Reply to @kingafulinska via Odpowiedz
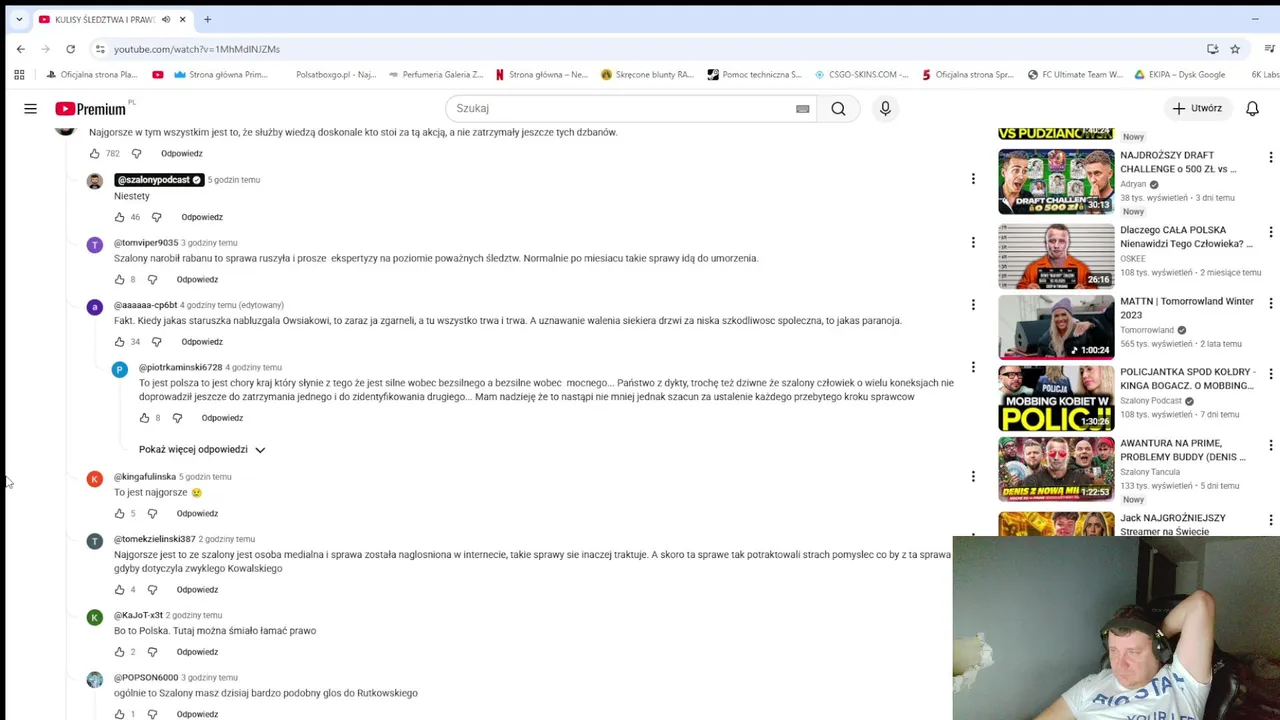The image size is (1280, 720). 197,513
